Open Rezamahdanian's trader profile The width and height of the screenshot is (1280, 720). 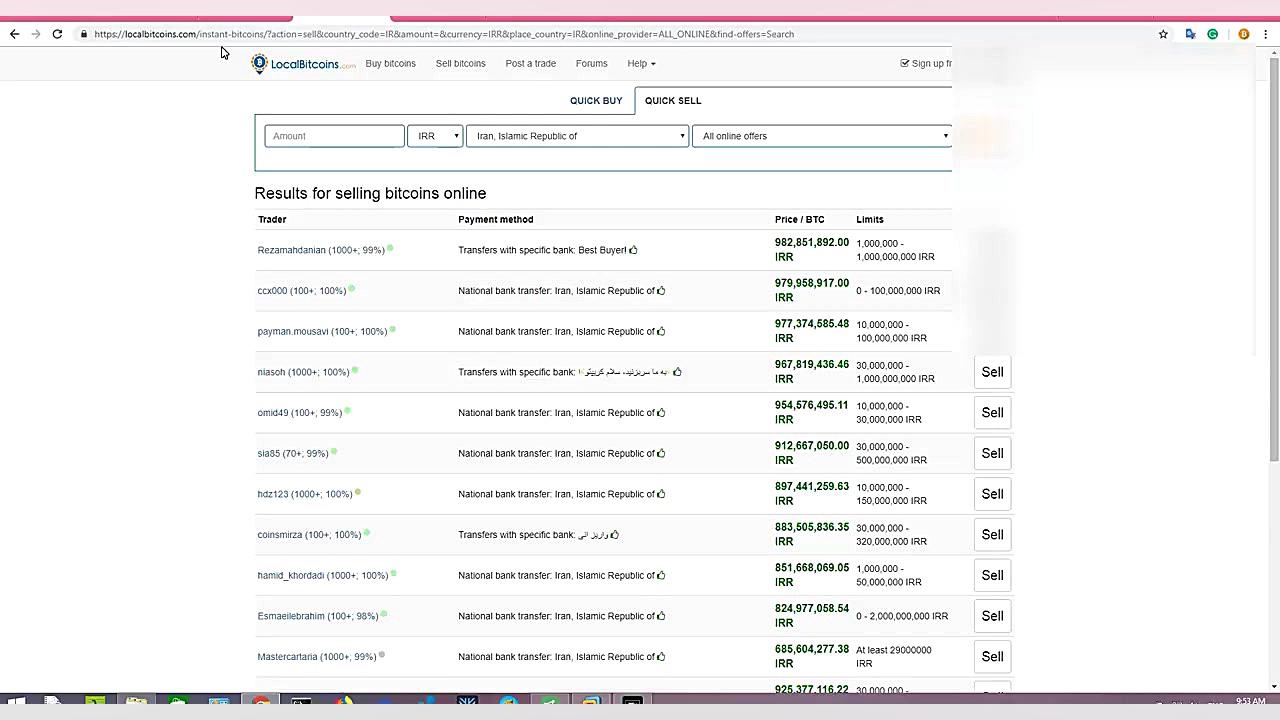[321, 250]
